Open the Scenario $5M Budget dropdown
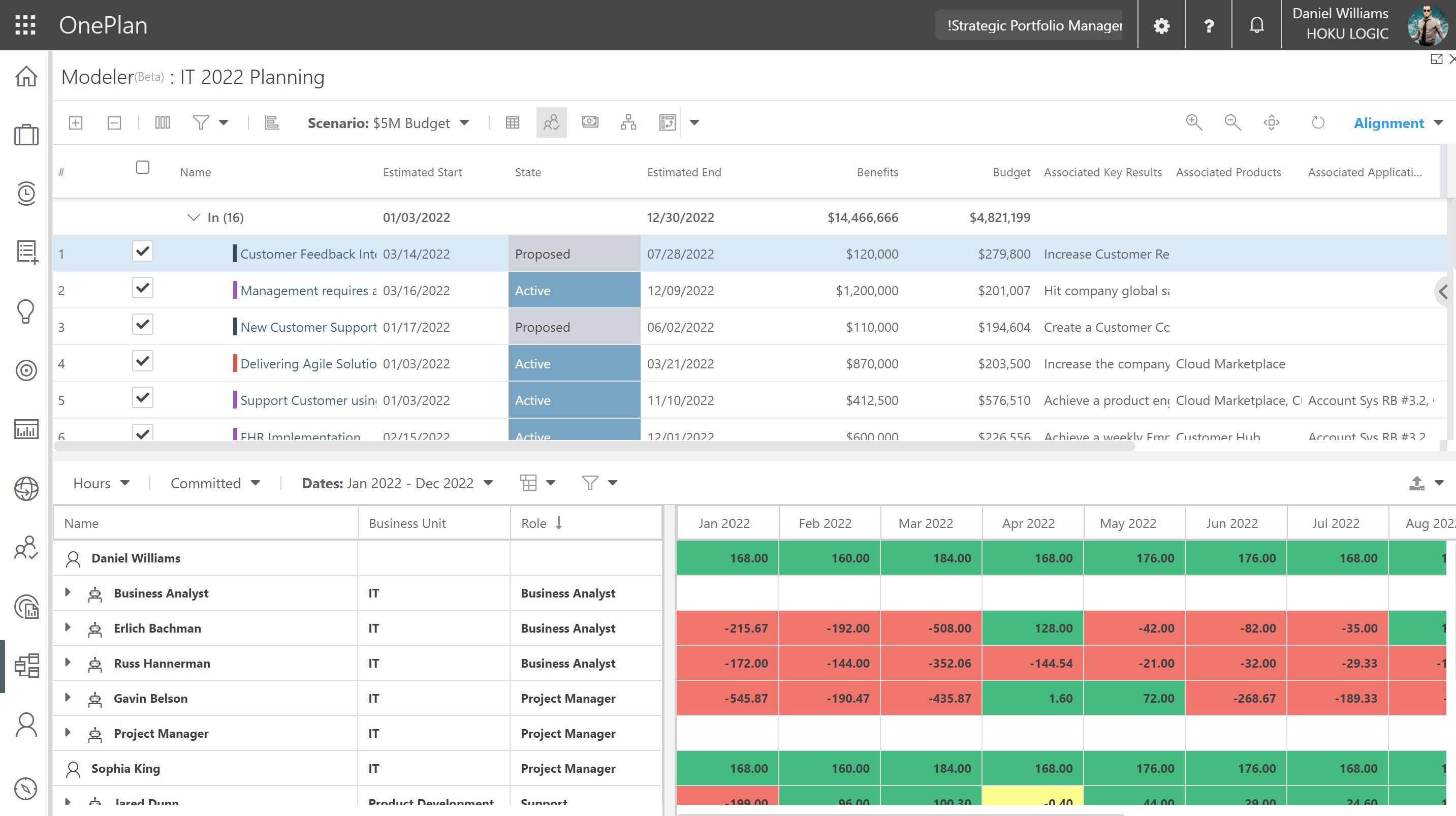Image resolution: width=1456 pixels, height=816 pixels. click(x=388, y=123)
